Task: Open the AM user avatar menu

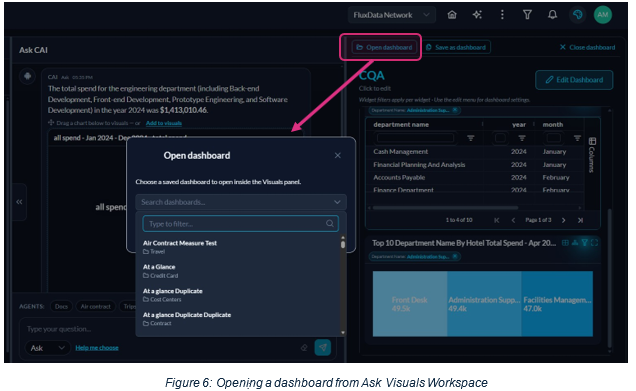Action: [x=603, y=15]
